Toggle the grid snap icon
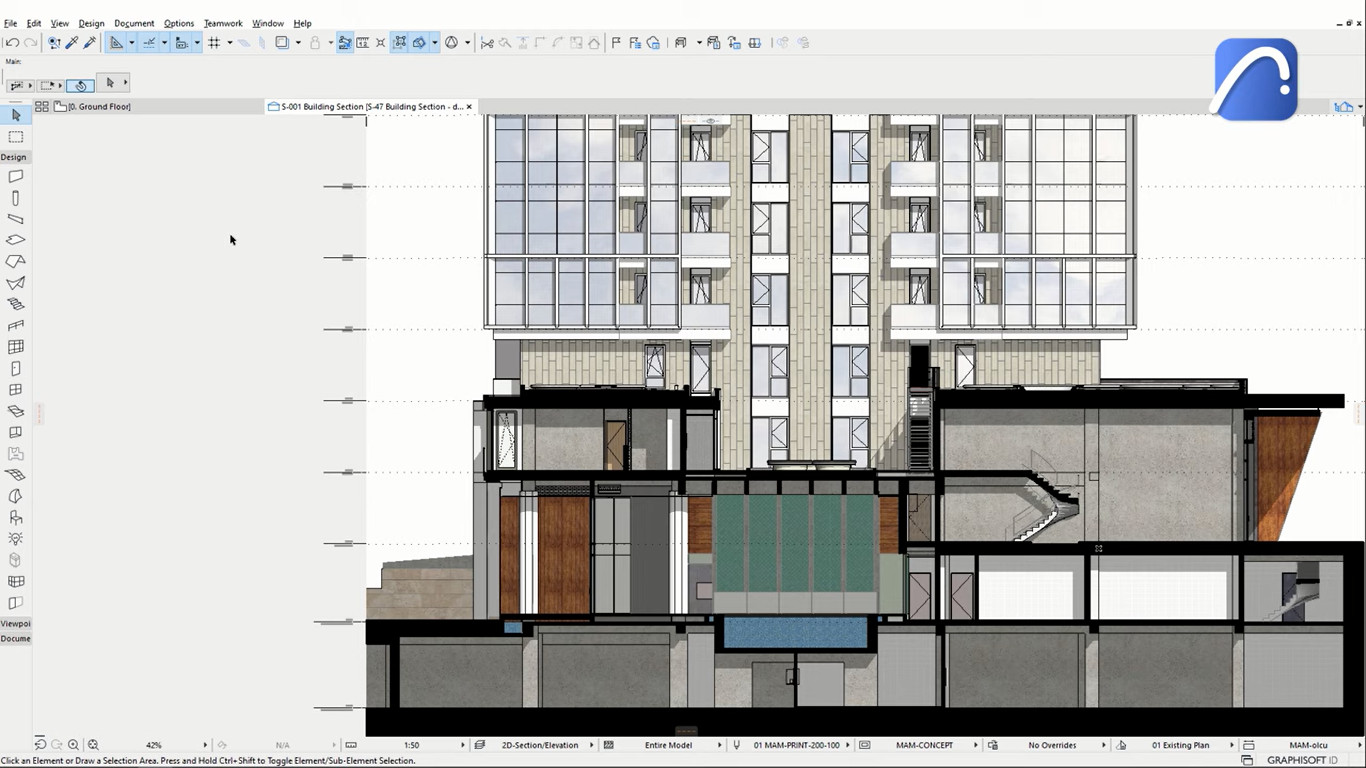The image size is (1366, 768). pos(214,43)
